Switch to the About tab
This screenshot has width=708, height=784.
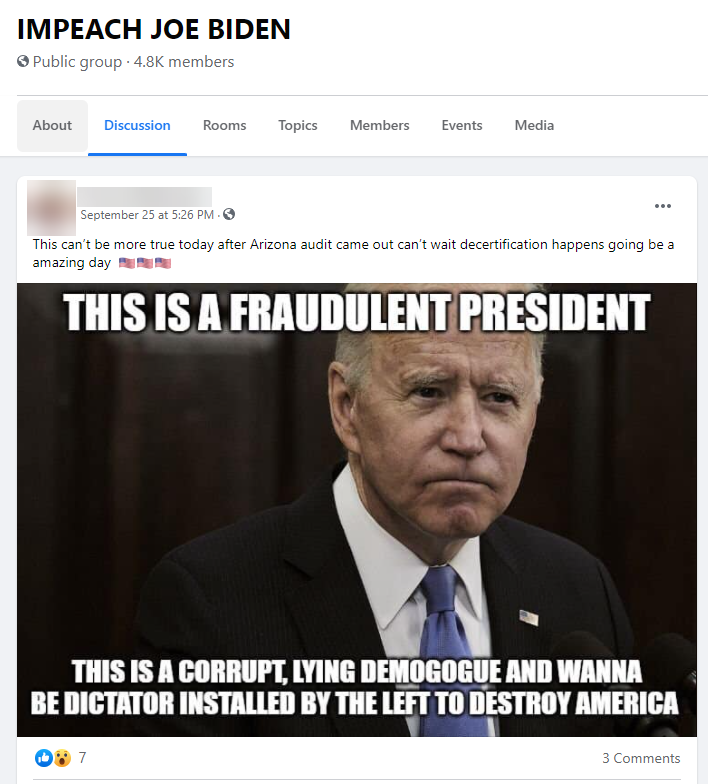click(52, 126)
